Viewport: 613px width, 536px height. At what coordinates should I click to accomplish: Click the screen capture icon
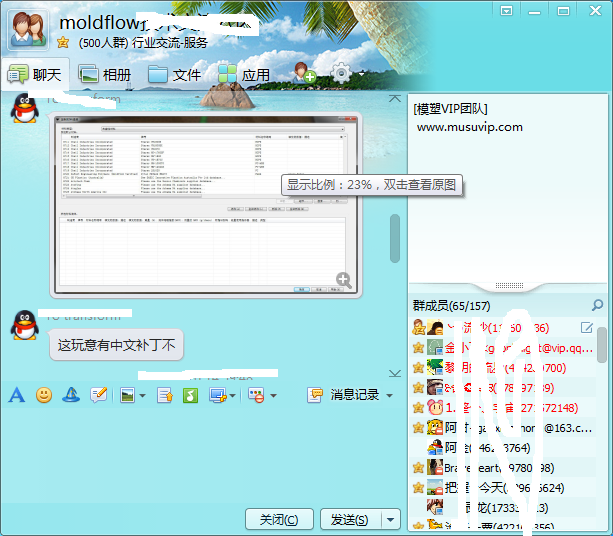(218, 395)
